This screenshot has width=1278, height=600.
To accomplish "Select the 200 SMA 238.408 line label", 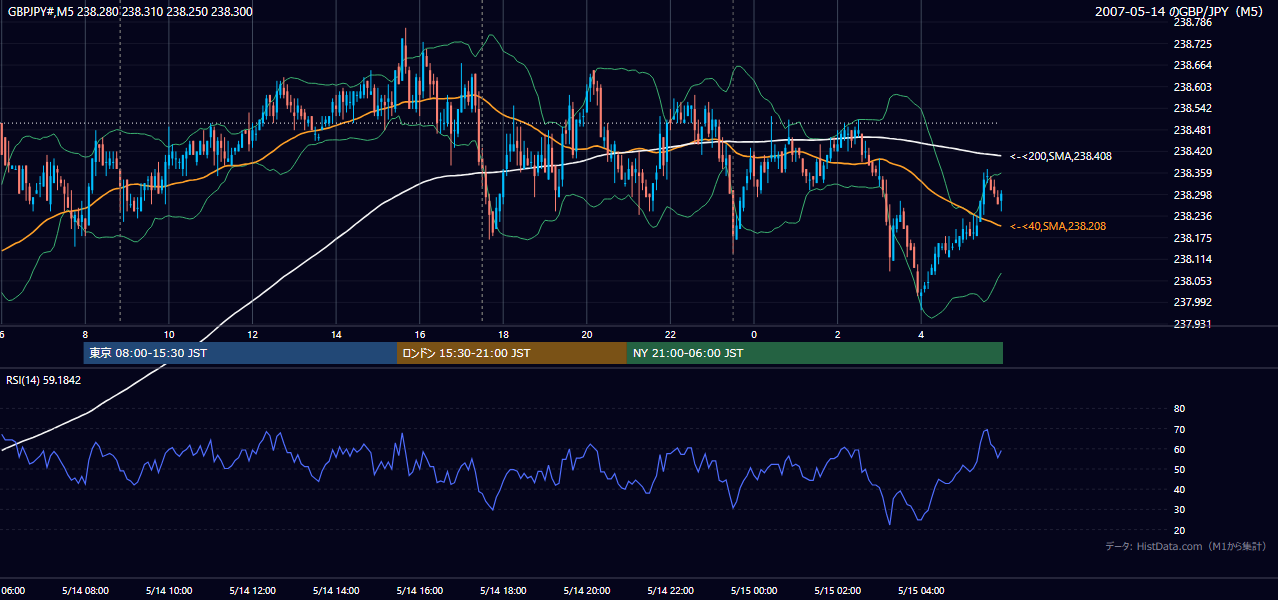I will (1060, 156).
